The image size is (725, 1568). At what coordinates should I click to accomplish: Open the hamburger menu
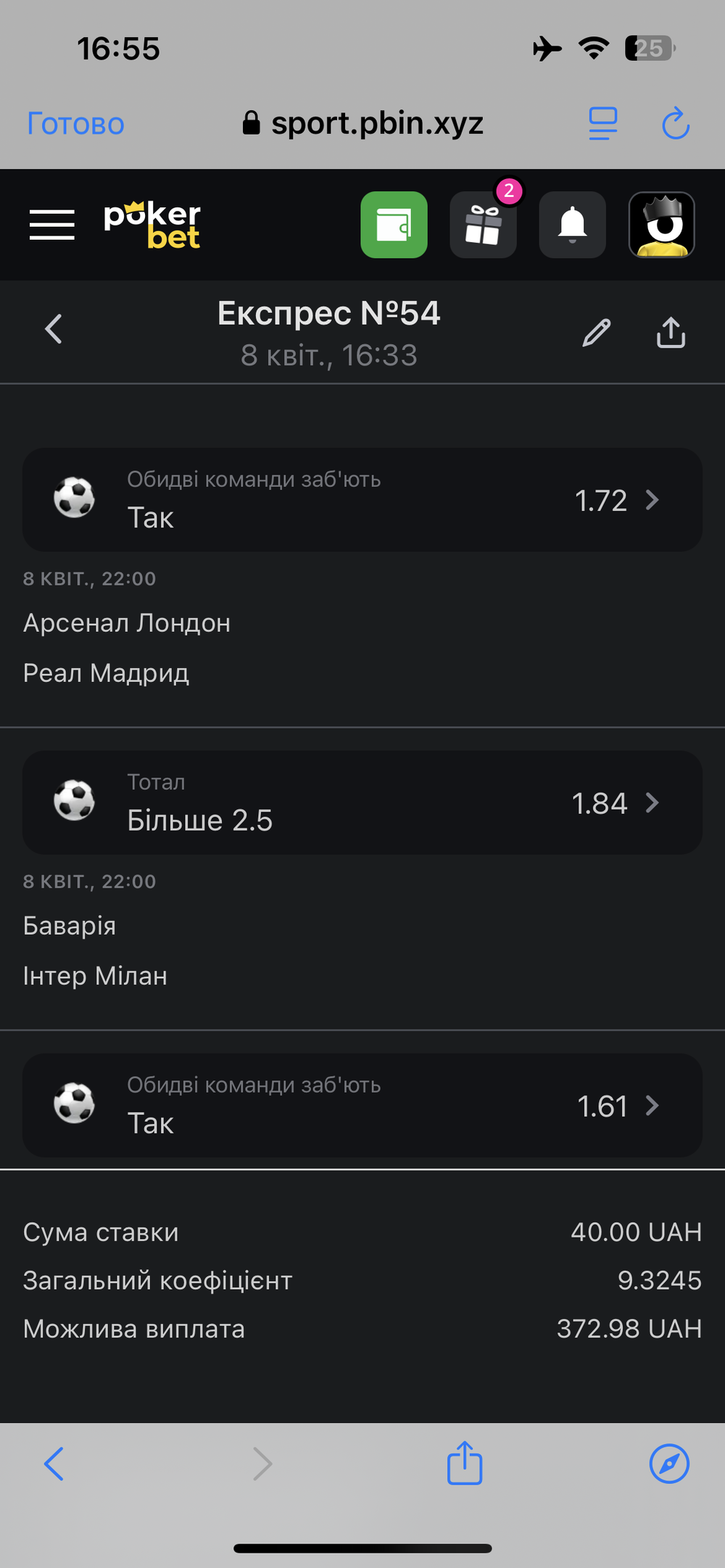click(x=52, y=225)
